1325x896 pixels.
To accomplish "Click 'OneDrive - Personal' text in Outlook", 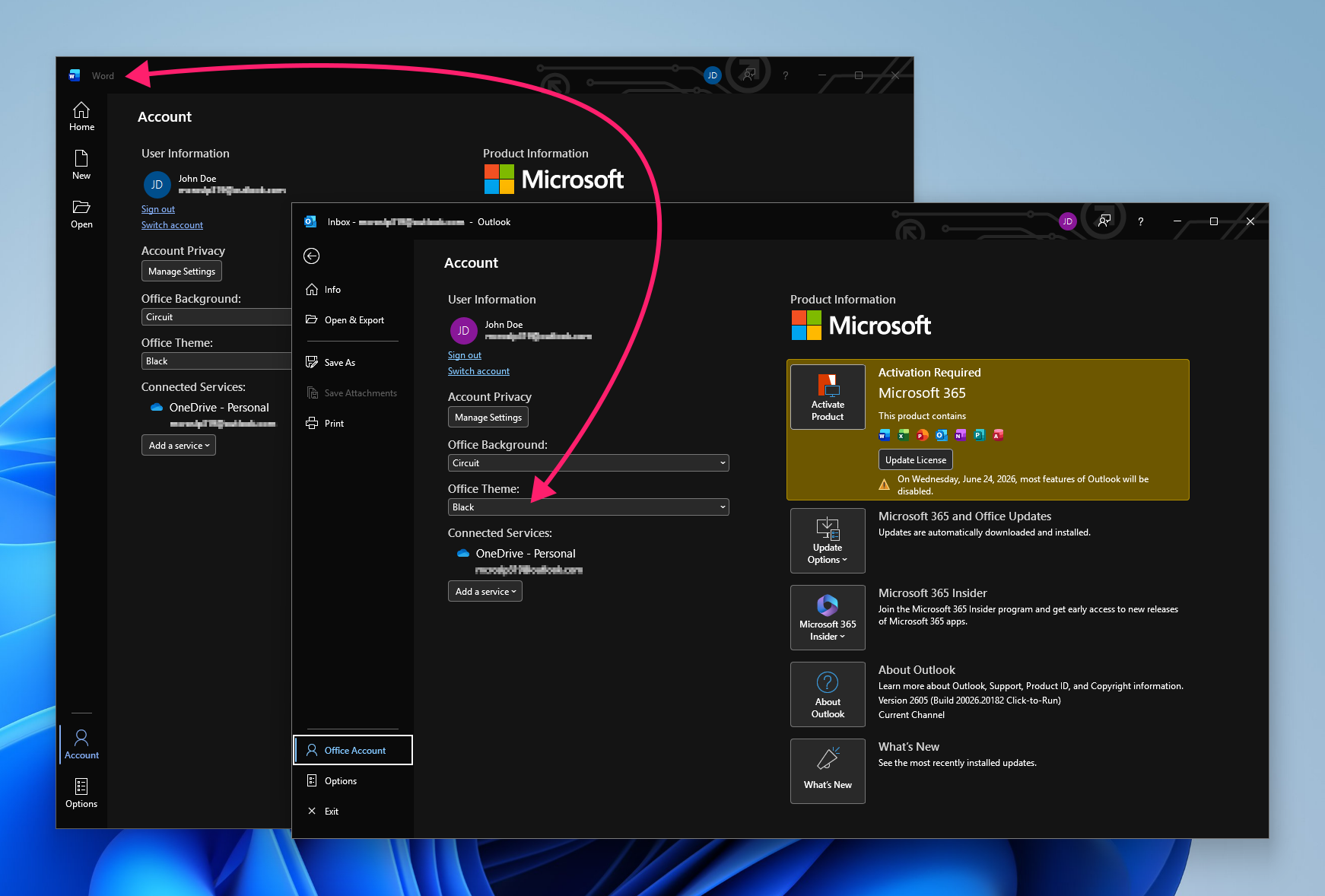I will pos(526,554).
